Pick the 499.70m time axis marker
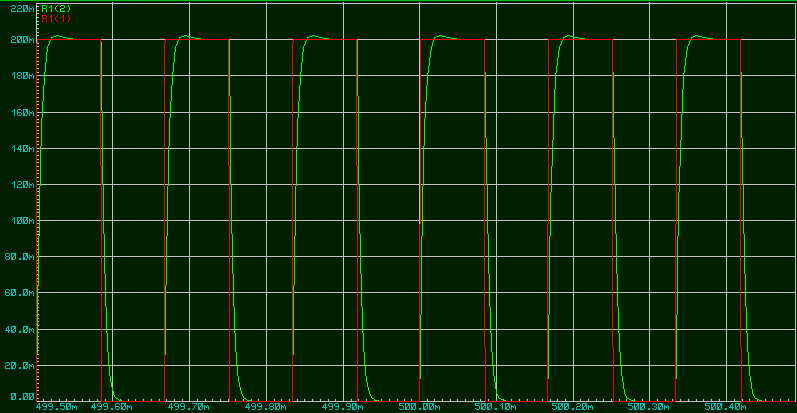The width and height of the screenshot is (797, 413). pos(188,407)
